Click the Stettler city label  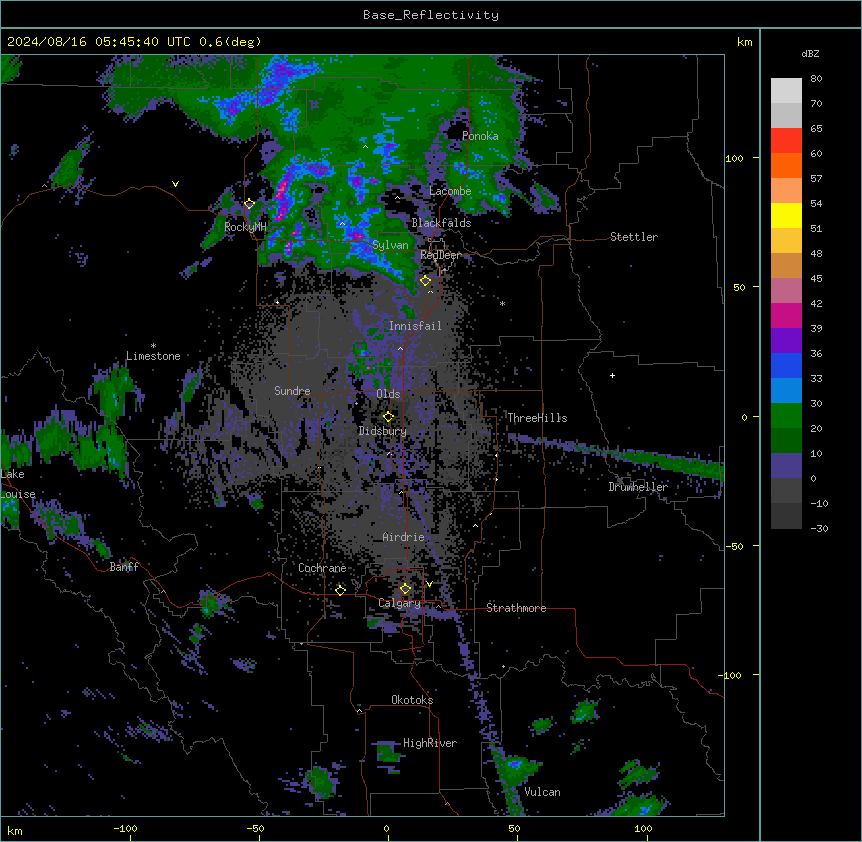coord(634,237)
